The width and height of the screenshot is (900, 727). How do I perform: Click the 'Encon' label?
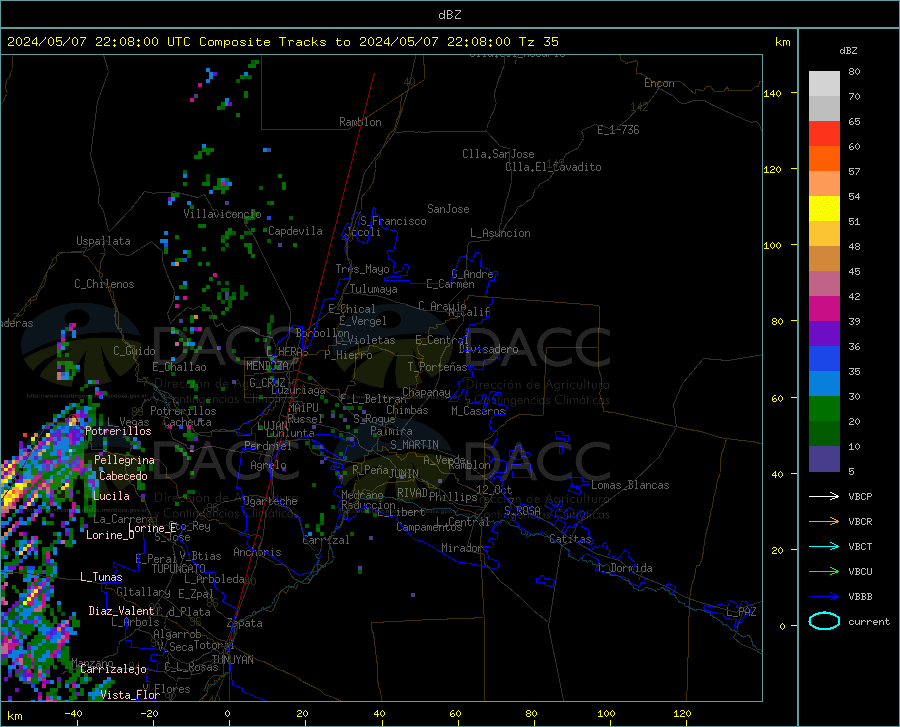(659, 83)
